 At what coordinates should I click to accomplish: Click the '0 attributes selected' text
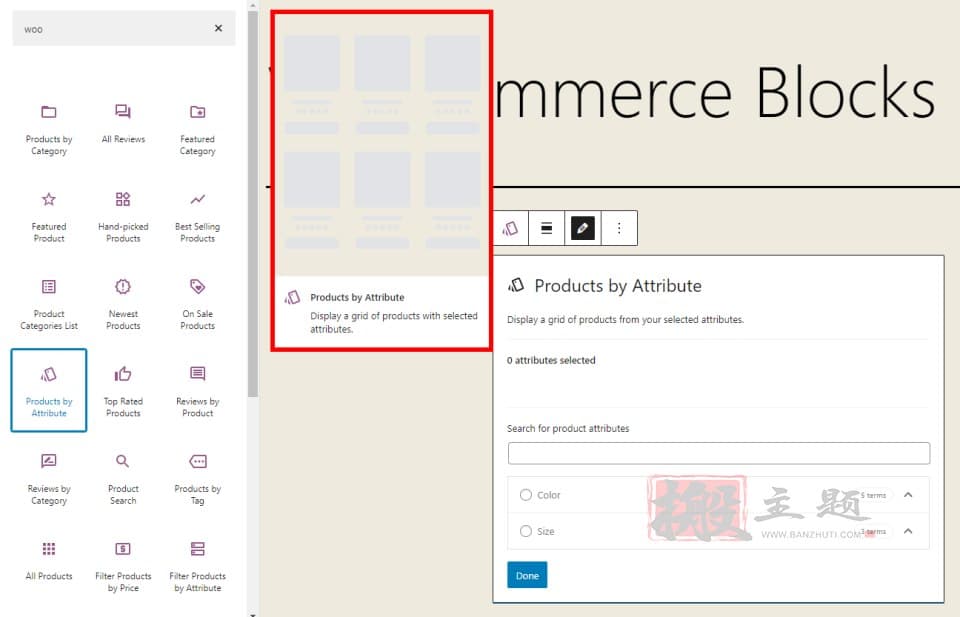tap(551, 361)
